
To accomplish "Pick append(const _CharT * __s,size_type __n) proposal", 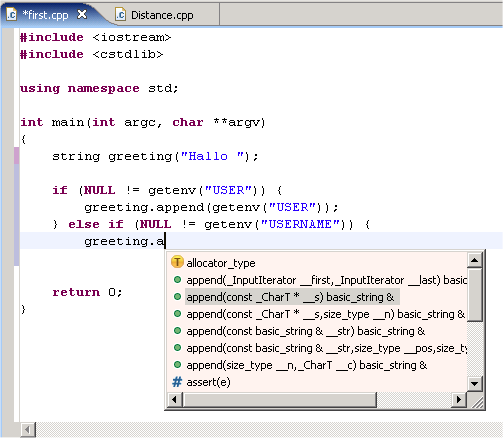I will [325, 314].
